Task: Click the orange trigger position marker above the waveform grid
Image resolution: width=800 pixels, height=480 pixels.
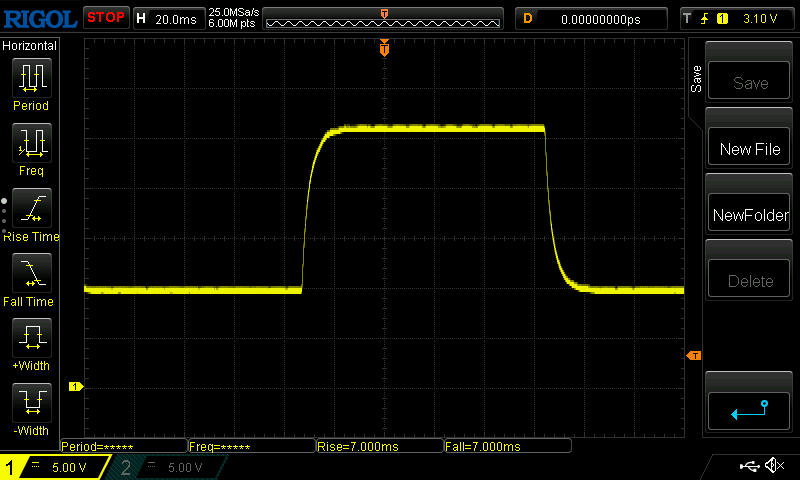Action: (384, 47)
